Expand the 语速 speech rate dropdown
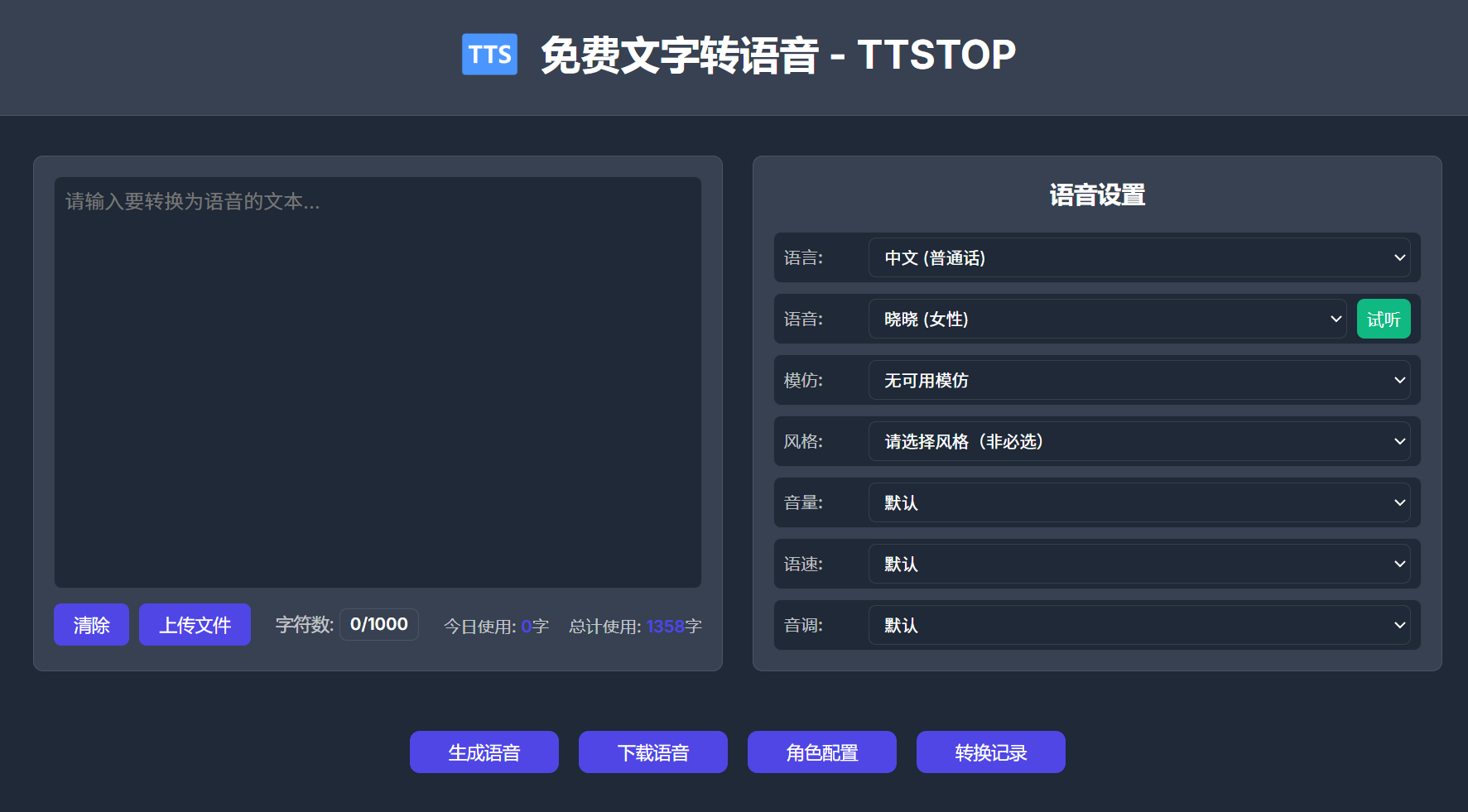 (1140, 564)
